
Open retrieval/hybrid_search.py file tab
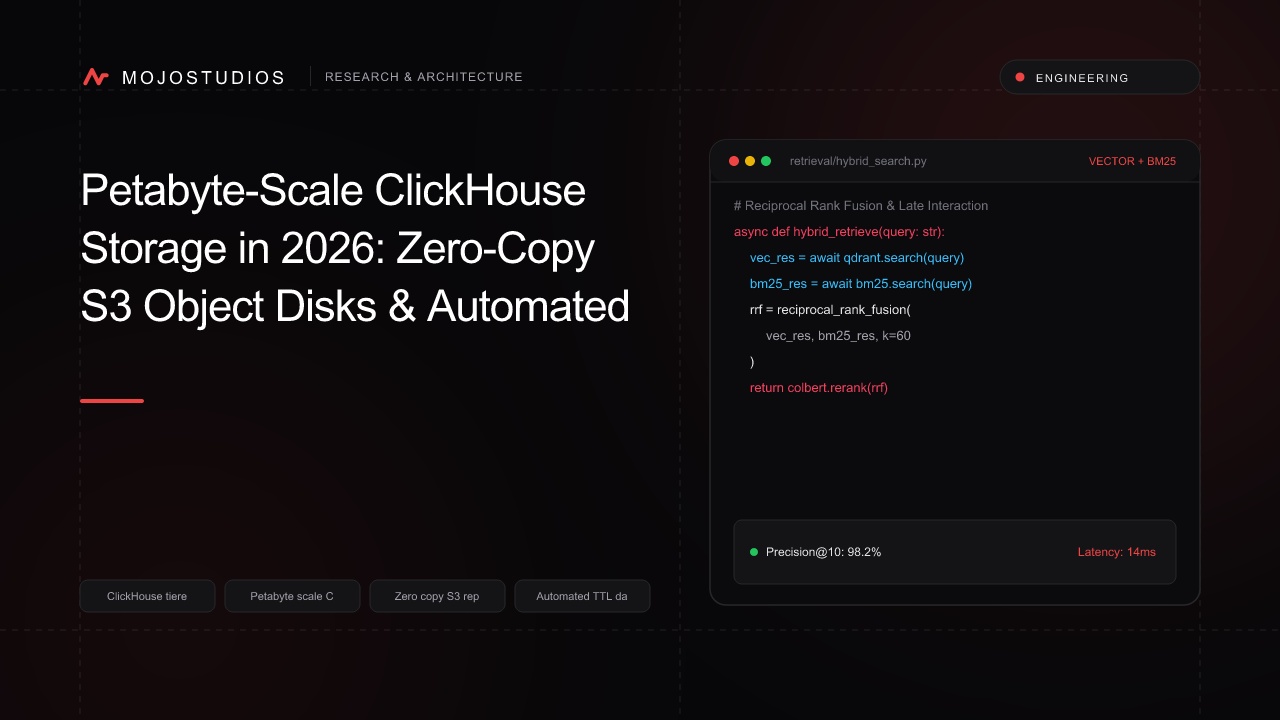[858, 161]
